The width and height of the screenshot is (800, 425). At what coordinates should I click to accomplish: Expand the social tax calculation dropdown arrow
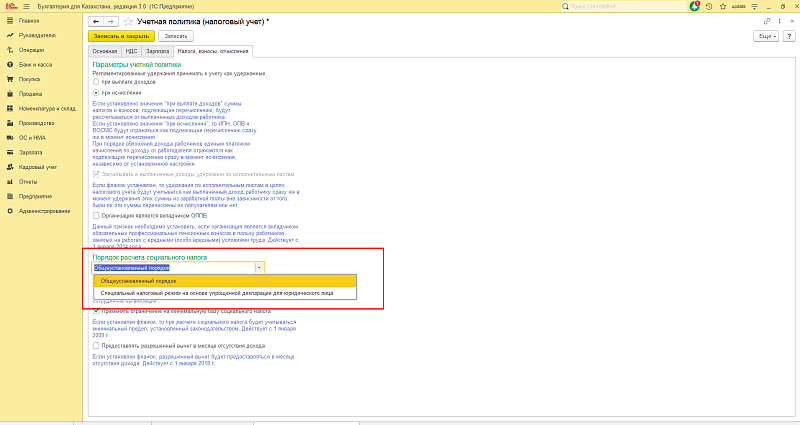260,268
